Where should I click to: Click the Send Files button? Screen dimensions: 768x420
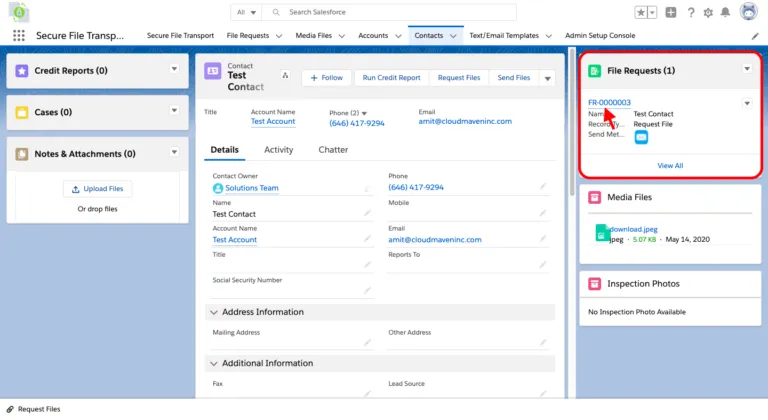tap(514, 78)
